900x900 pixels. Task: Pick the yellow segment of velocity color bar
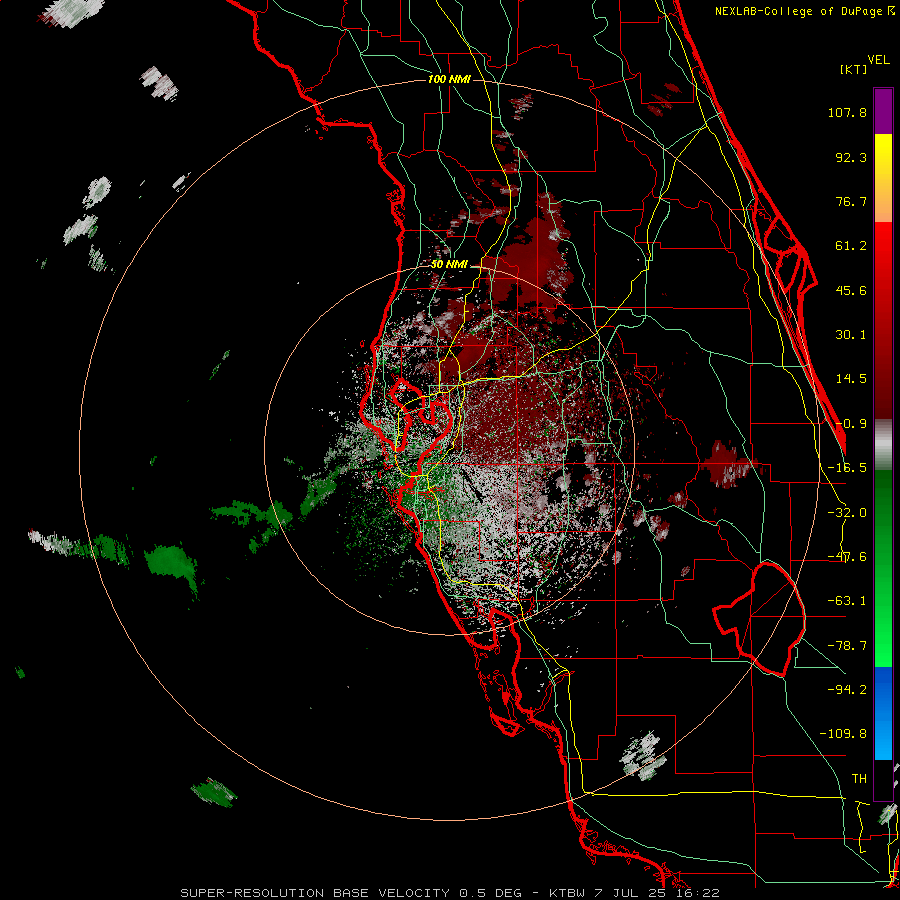pyautogui.click(x=883, y=178)
